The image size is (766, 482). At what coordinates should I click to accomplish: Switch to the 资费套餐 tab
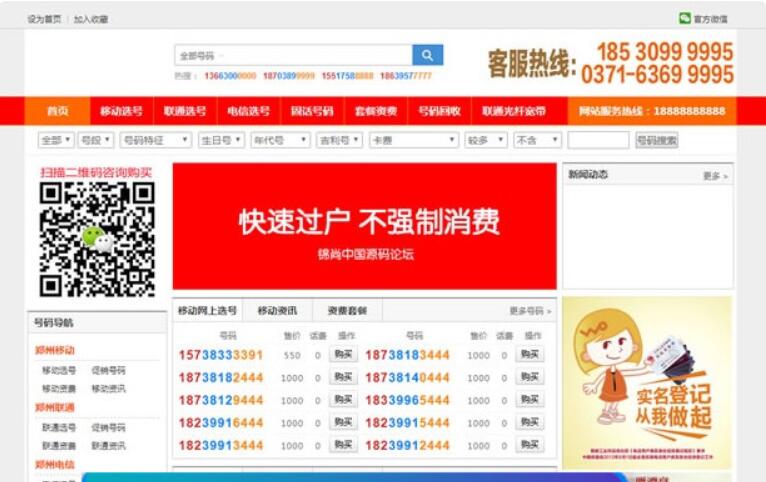(347, 311)
